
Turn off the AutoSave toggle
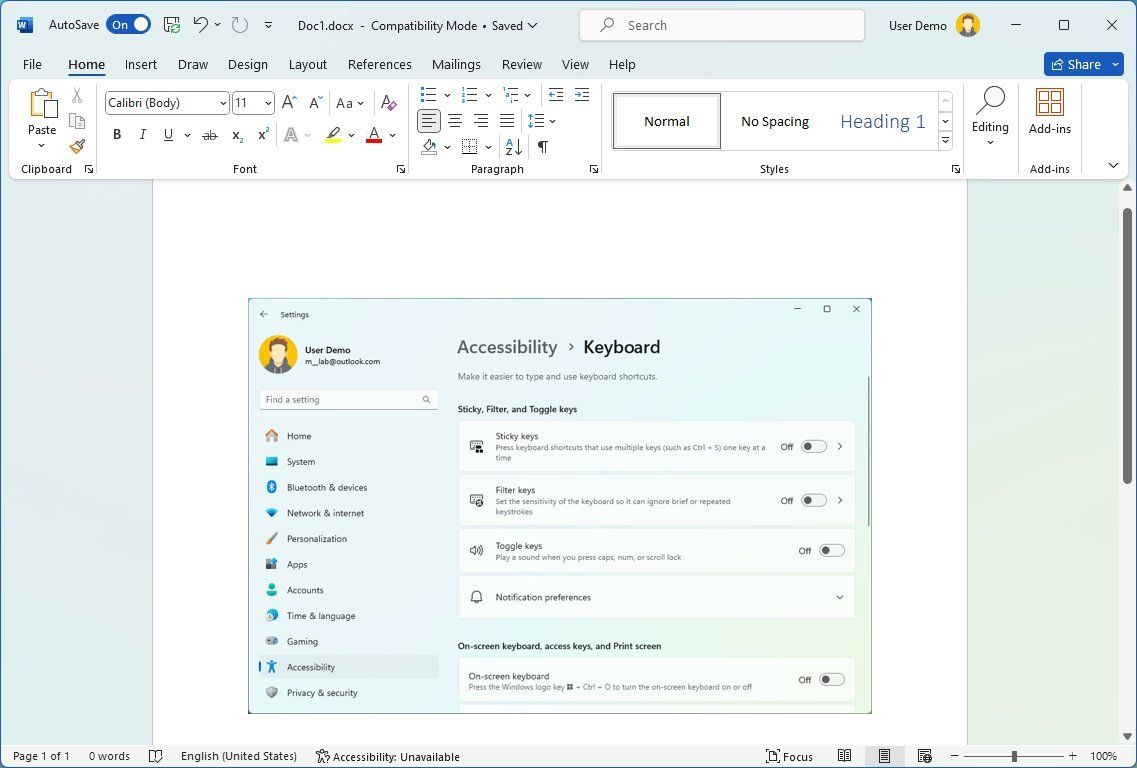pos(129,25)
